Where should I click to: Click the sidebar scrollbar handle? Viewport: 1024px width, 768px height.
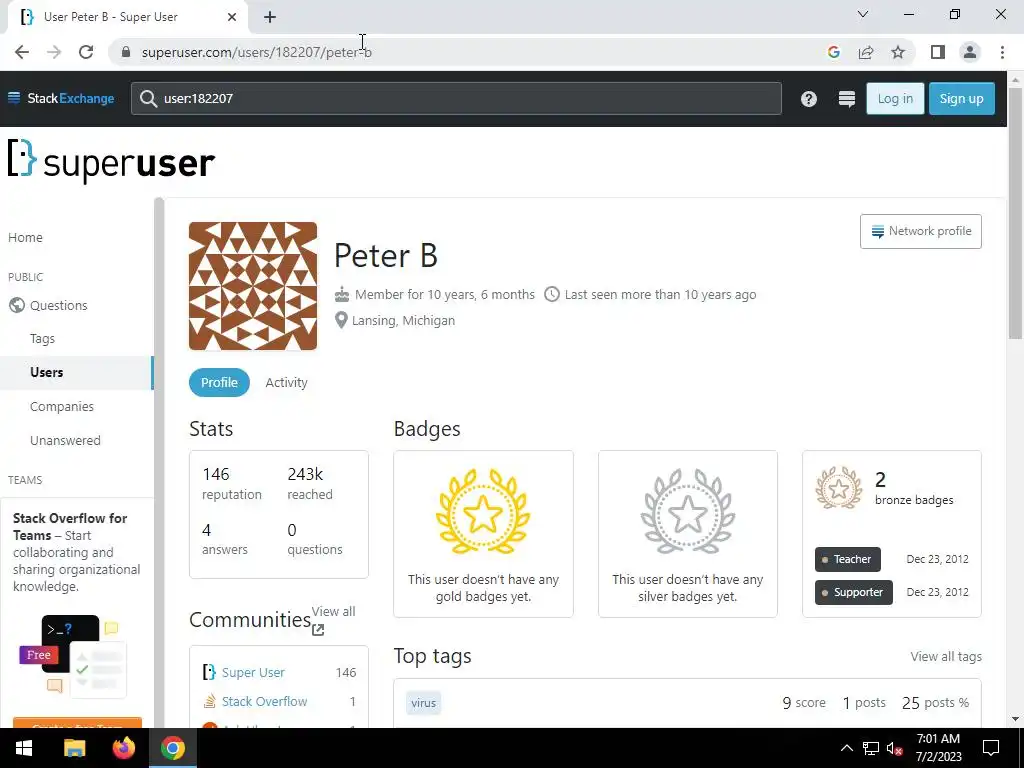[159, 462]
